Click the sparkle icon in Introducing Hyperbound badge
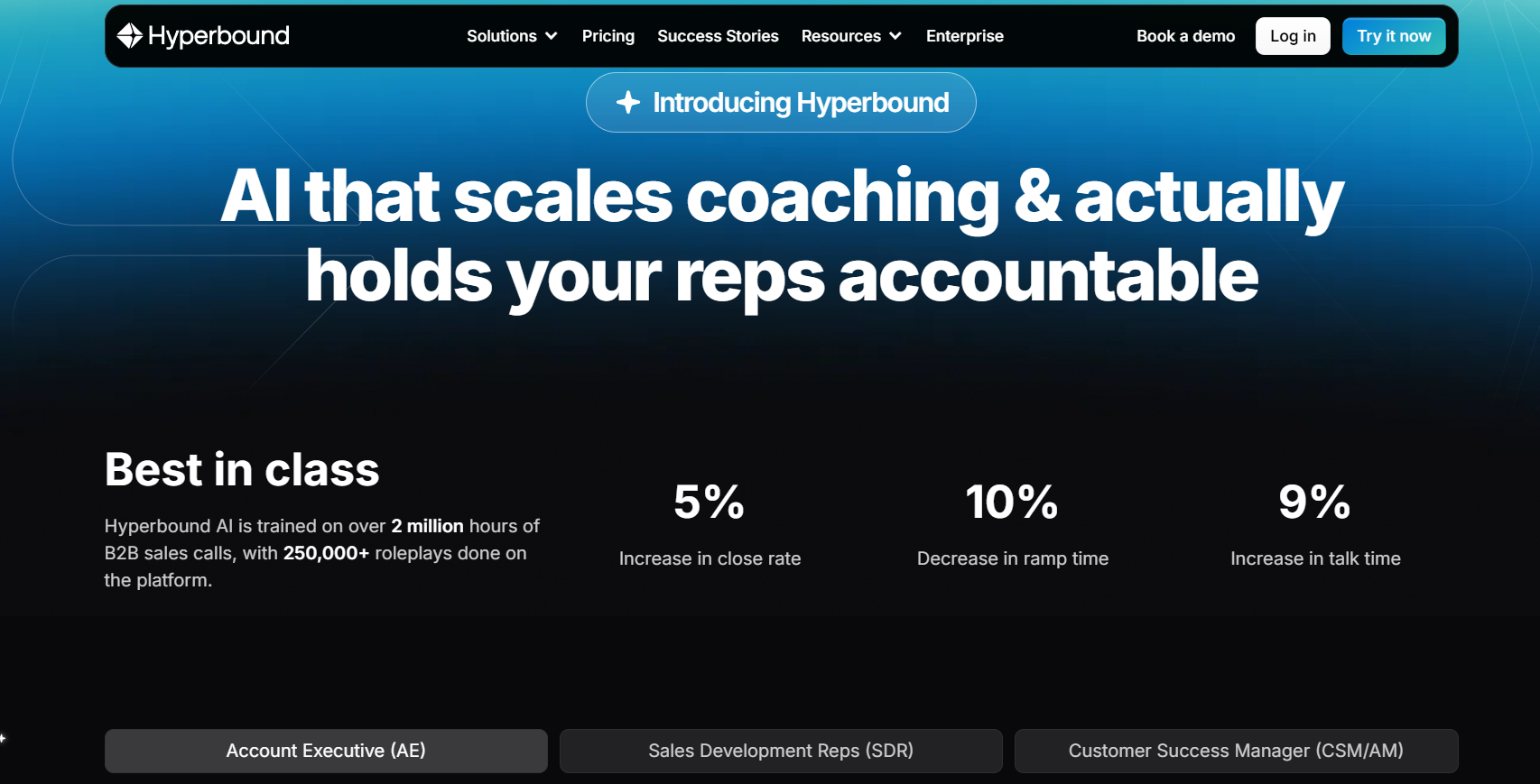The height and width of the screenshot is (784, 1540). tap(628, 103)
